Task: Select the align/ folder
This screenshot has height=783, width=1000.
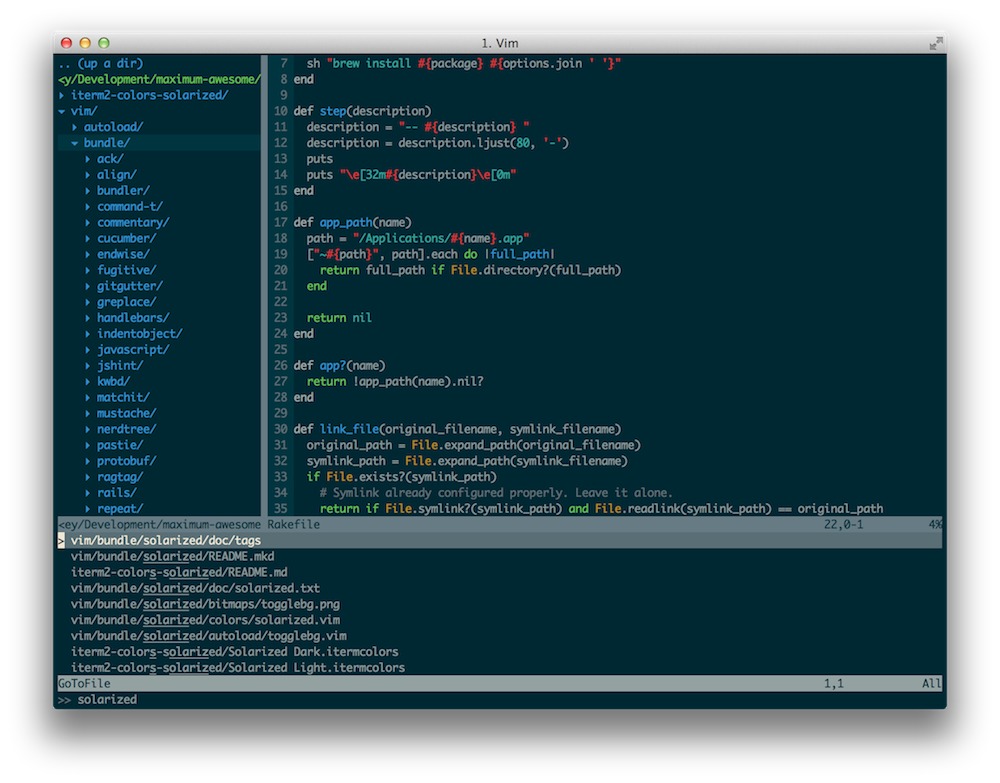Action: click(x=117, y=175)
